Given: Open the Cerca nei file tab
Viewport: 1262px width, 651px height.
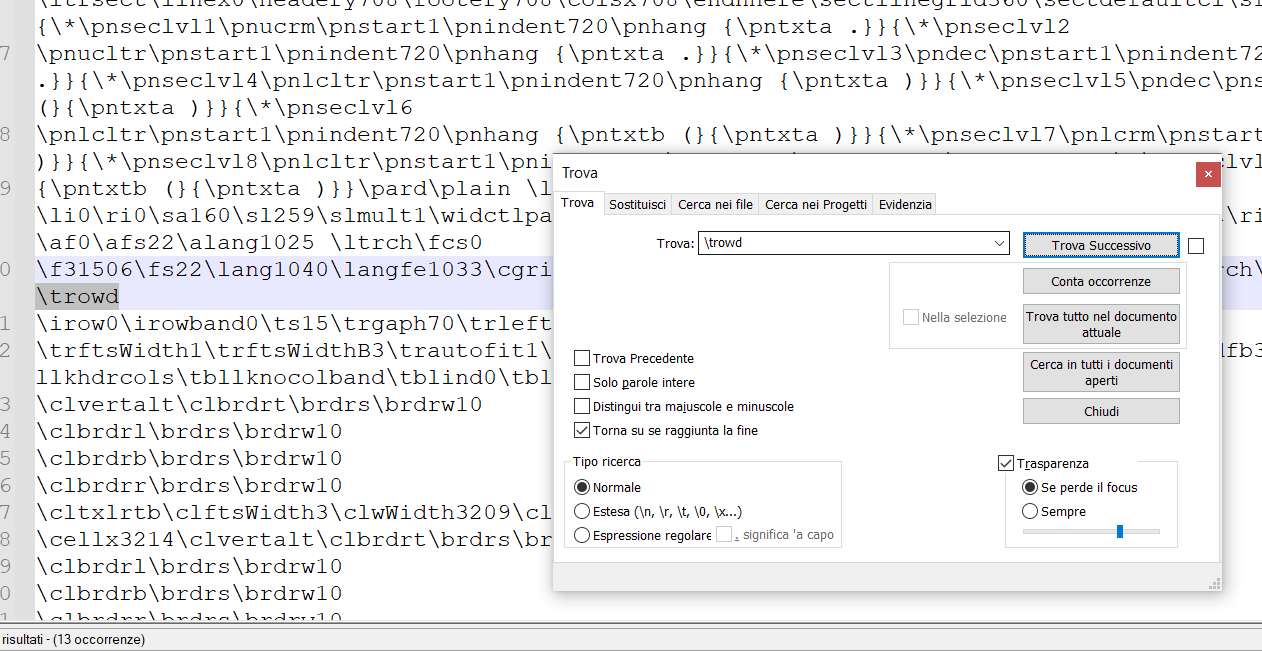Looking at the screenshot, I should pyautogui.click(x=715, y=204).
